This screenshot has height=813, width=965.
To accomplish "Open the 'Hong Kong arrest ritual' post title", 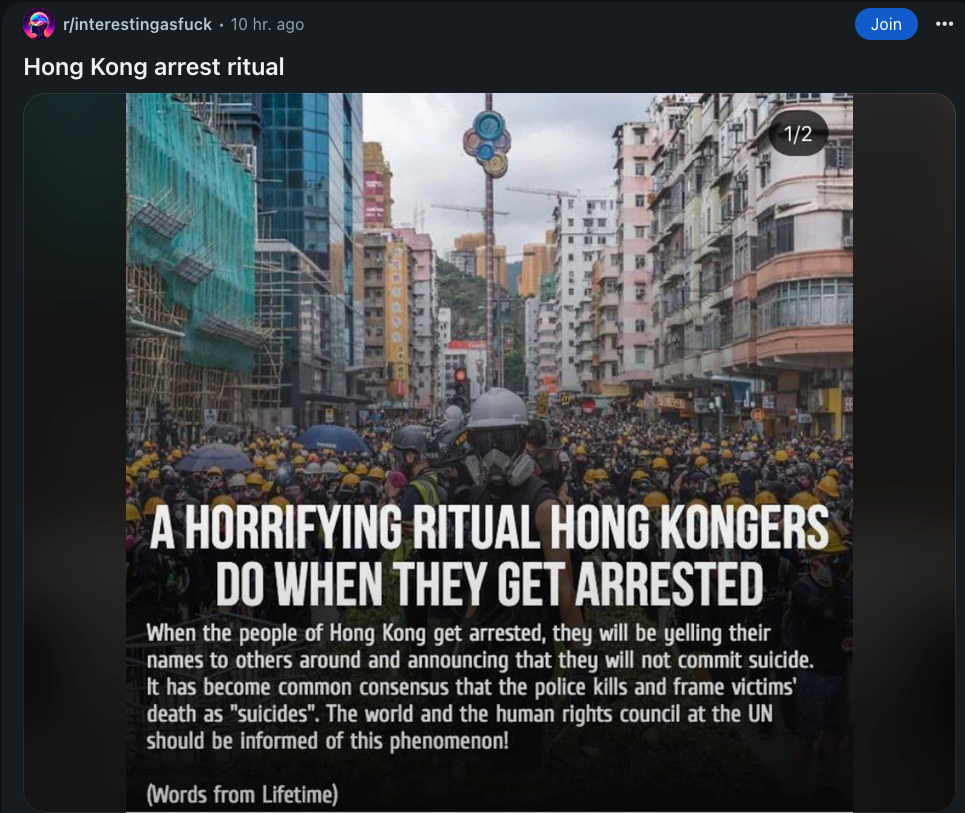I will [154, 66].
